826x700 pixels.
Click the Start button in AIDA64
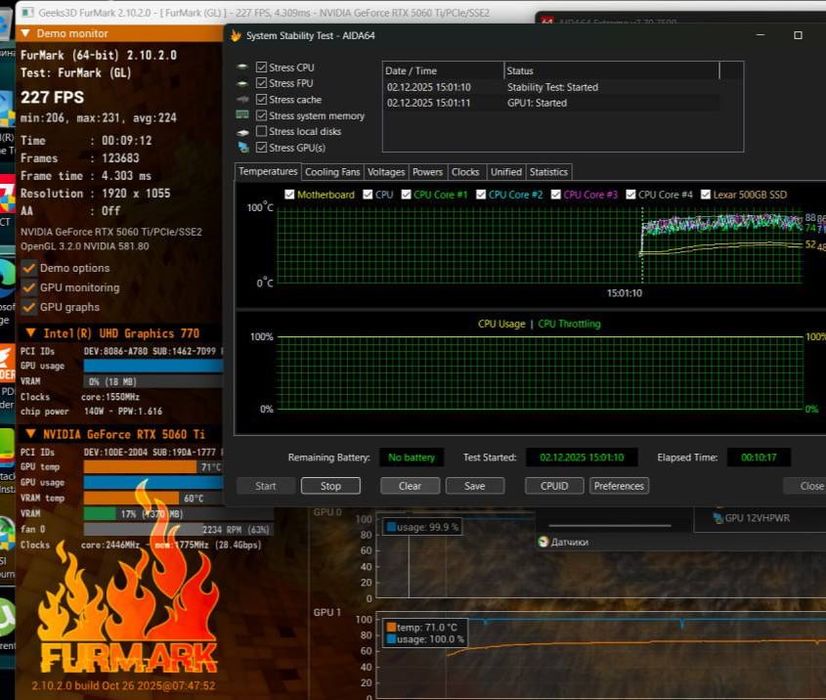266,486
